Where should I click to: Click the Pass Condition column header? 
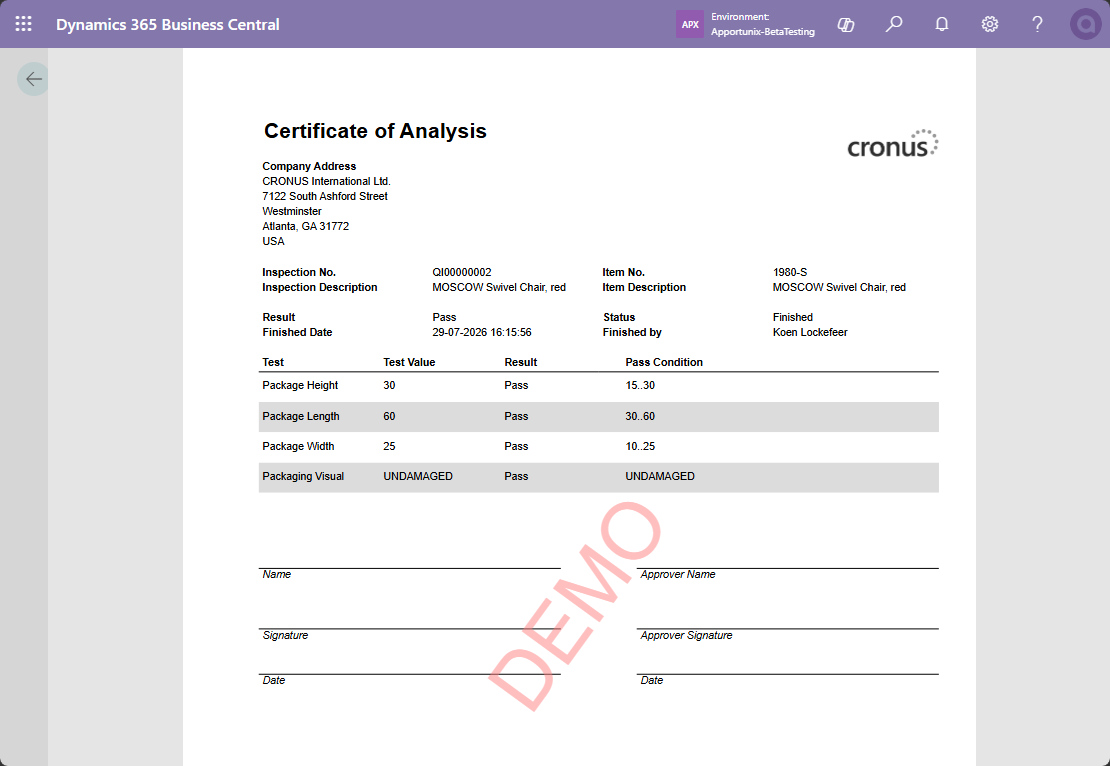pos(664,362)
